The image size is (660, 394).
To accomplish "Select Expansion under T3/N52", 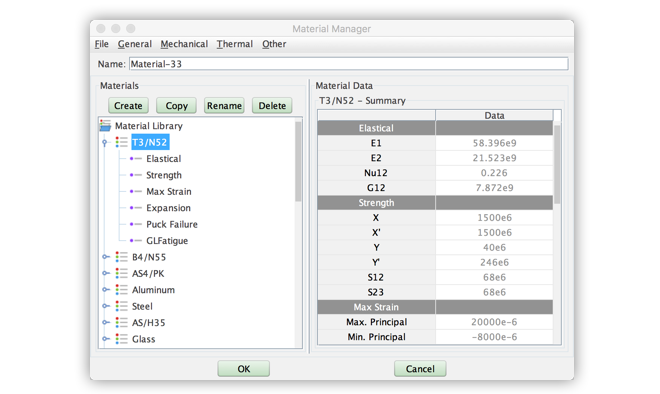I will click(x=168, y=208).
